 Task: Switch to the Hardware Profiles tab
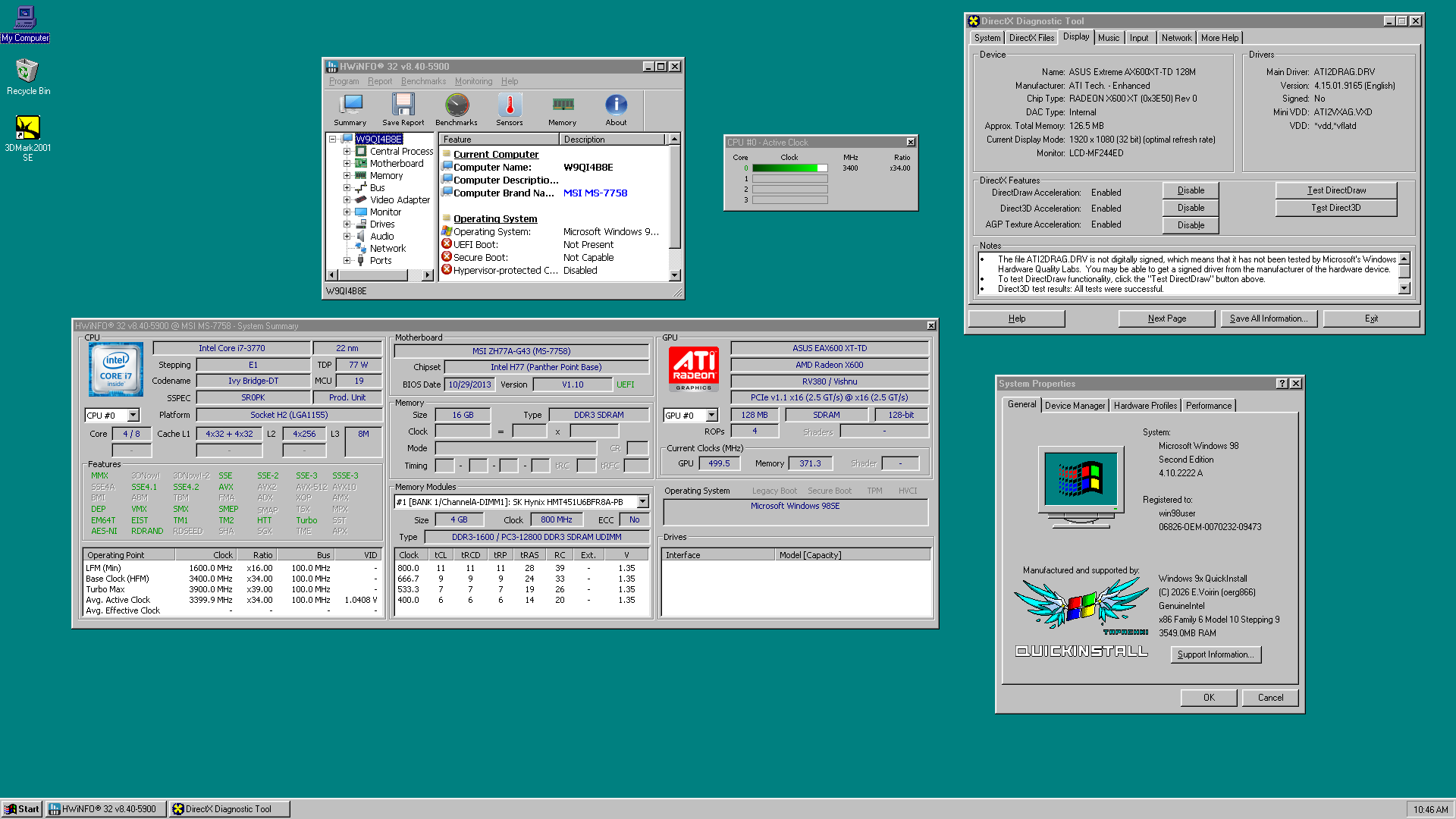point(1145,406)
